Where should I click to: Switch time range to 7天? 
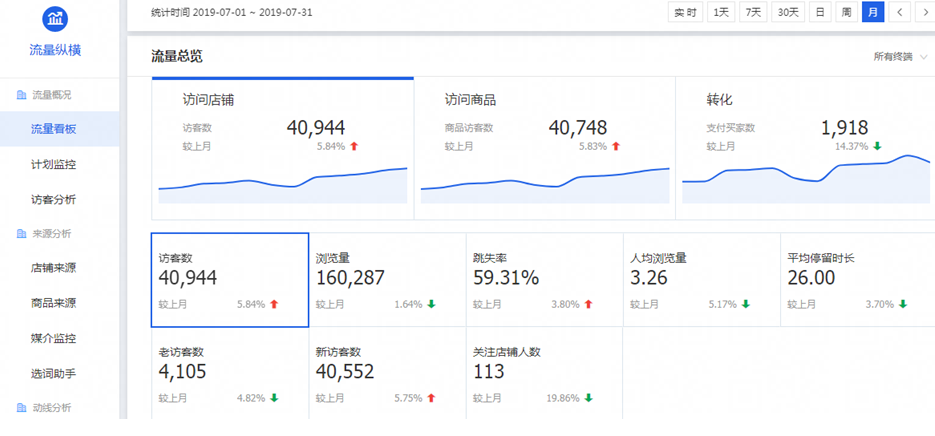(753, 12)
